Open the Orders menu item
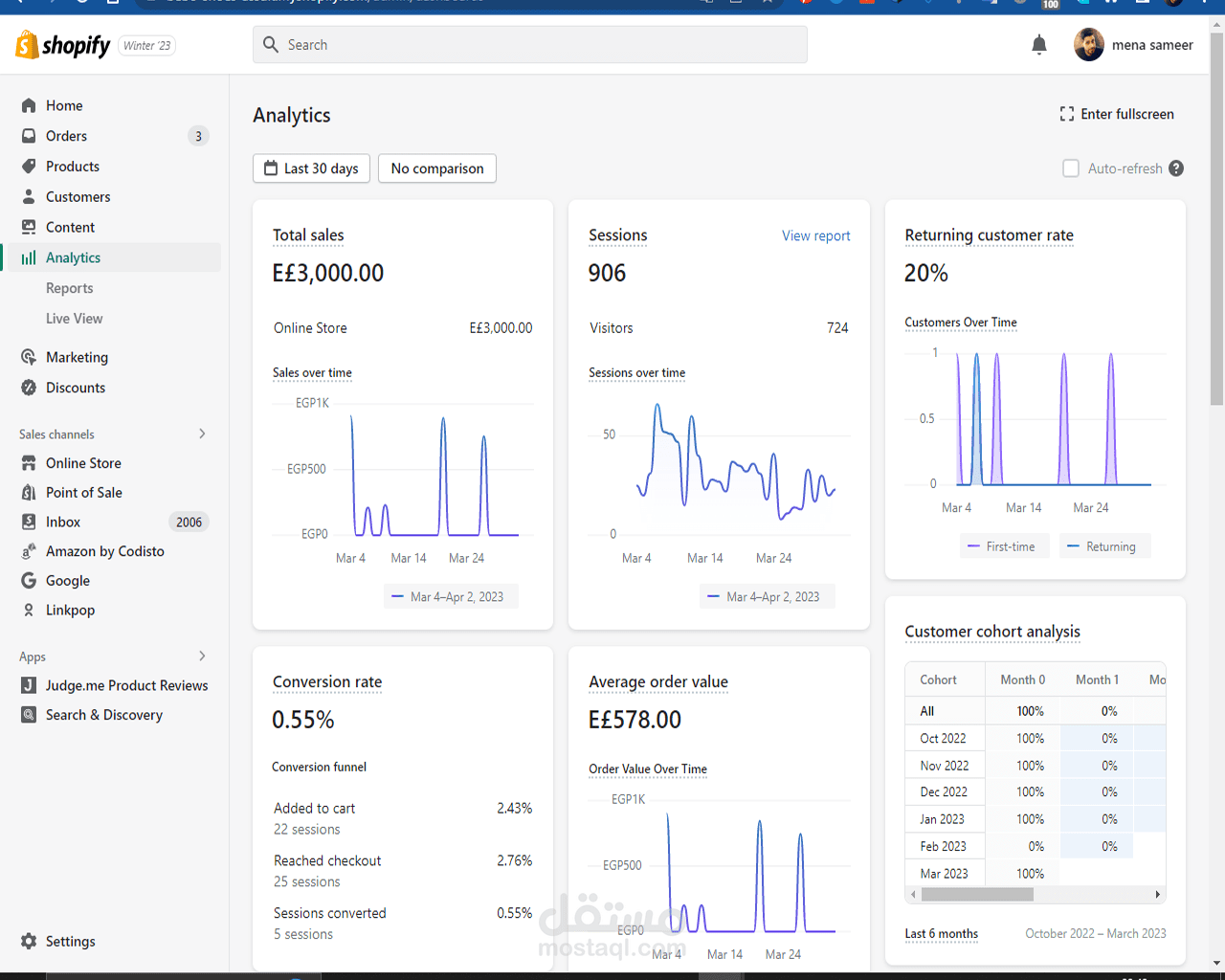1225x980 pixels. point(66,136)
